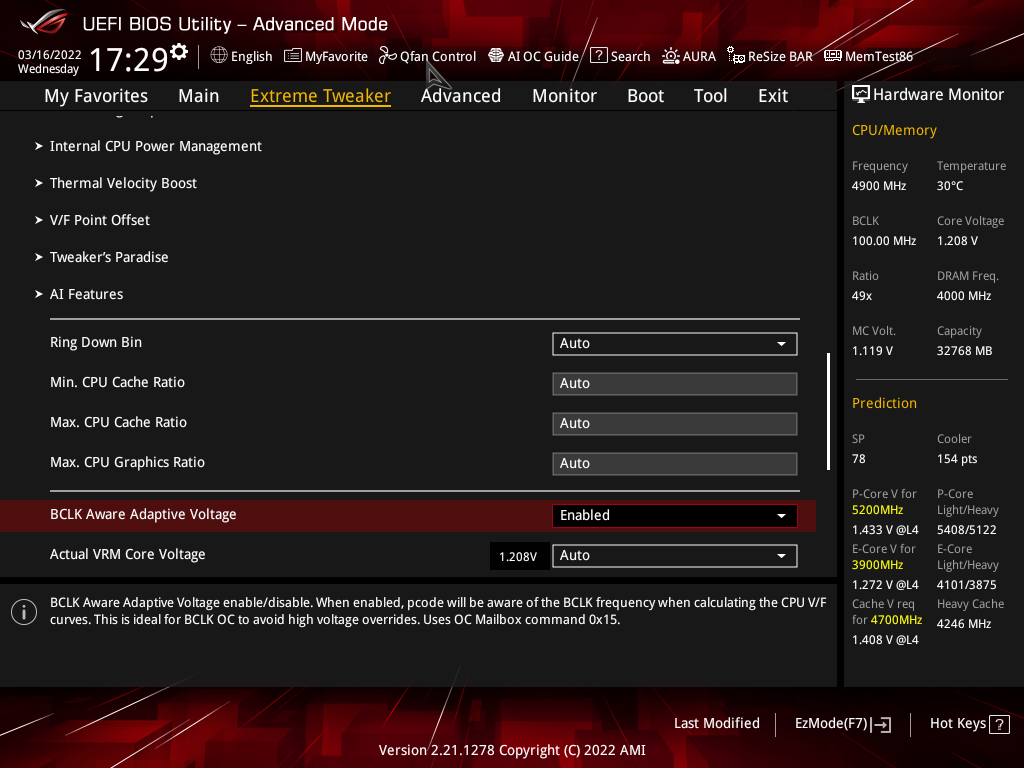Click the globe language icon
The height and width of the screenshot is (768, 1024).
pyautogui.click(x=219, y=56)
